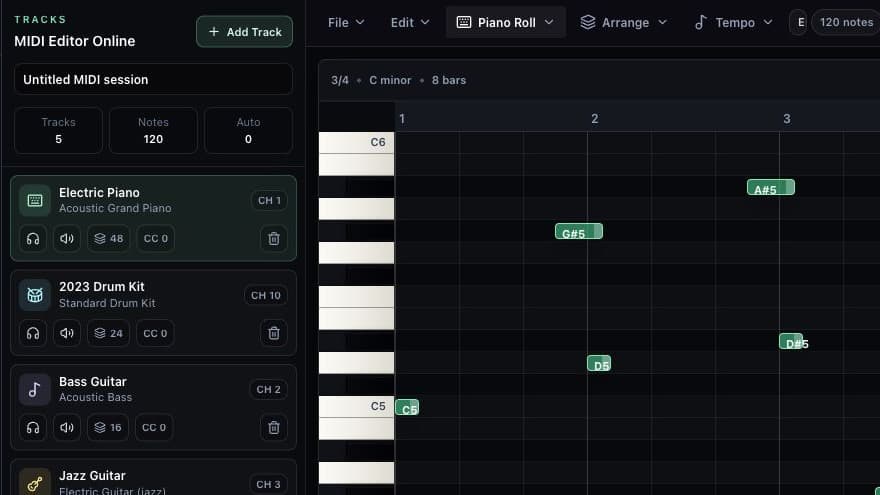Open the Piano Roll menu
The width and height of the screenshot is (880, 495).
pyautogui.click(x=505, y=22)
